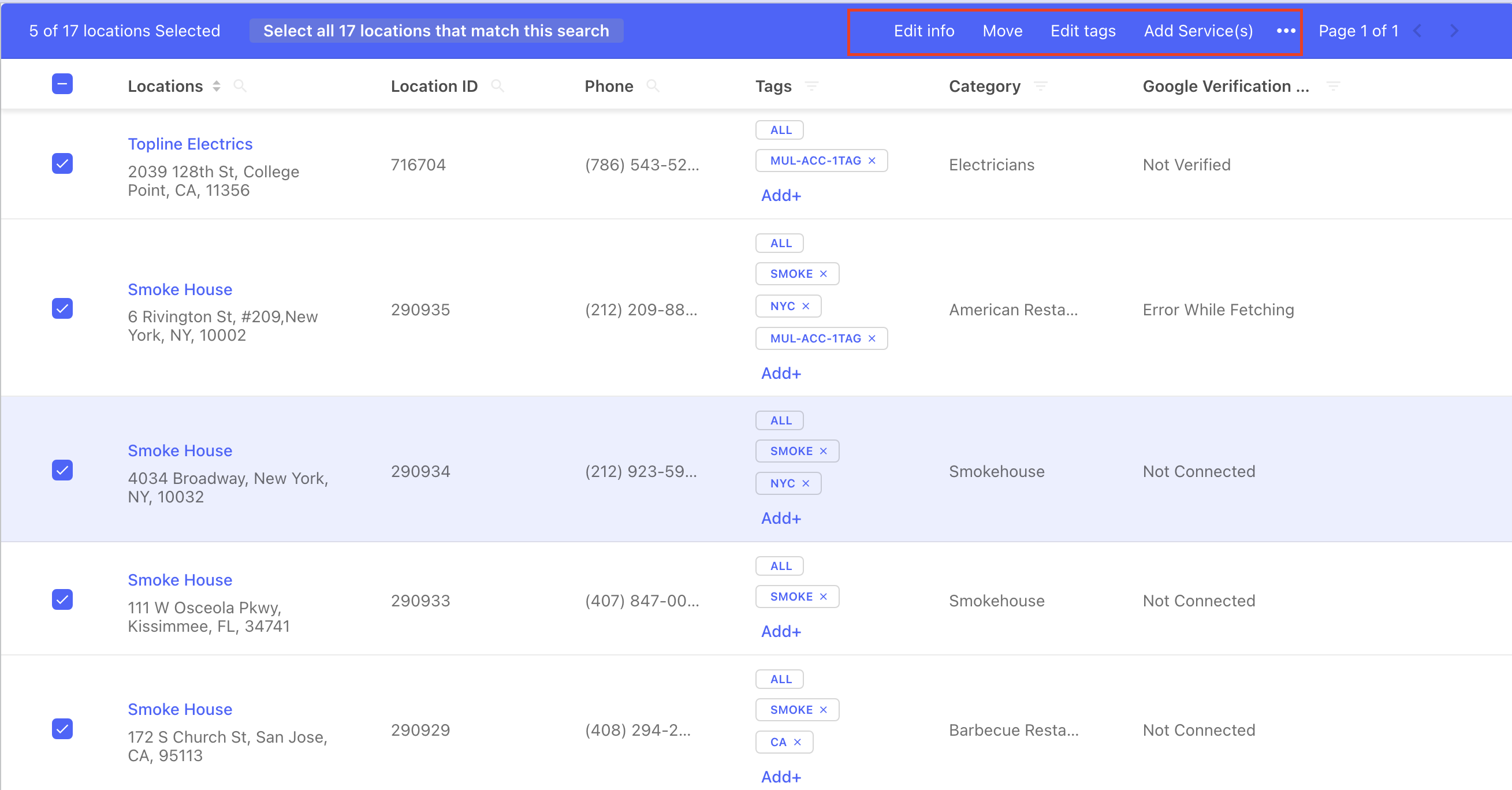Uncheck the Topline Electrics row checkbox
This screenshot has width=1512, height=790.
tap(62, 164)
